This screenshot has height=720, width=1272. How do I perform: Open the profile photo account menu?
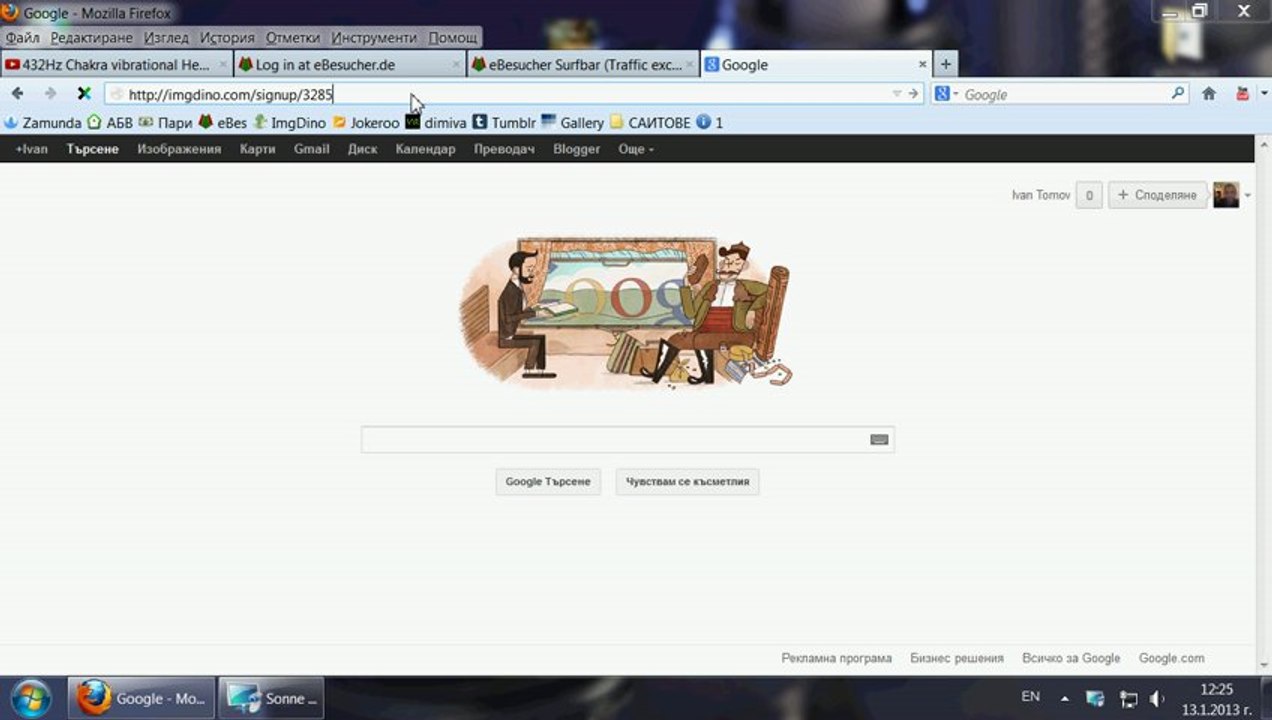tap(1226, 195)
